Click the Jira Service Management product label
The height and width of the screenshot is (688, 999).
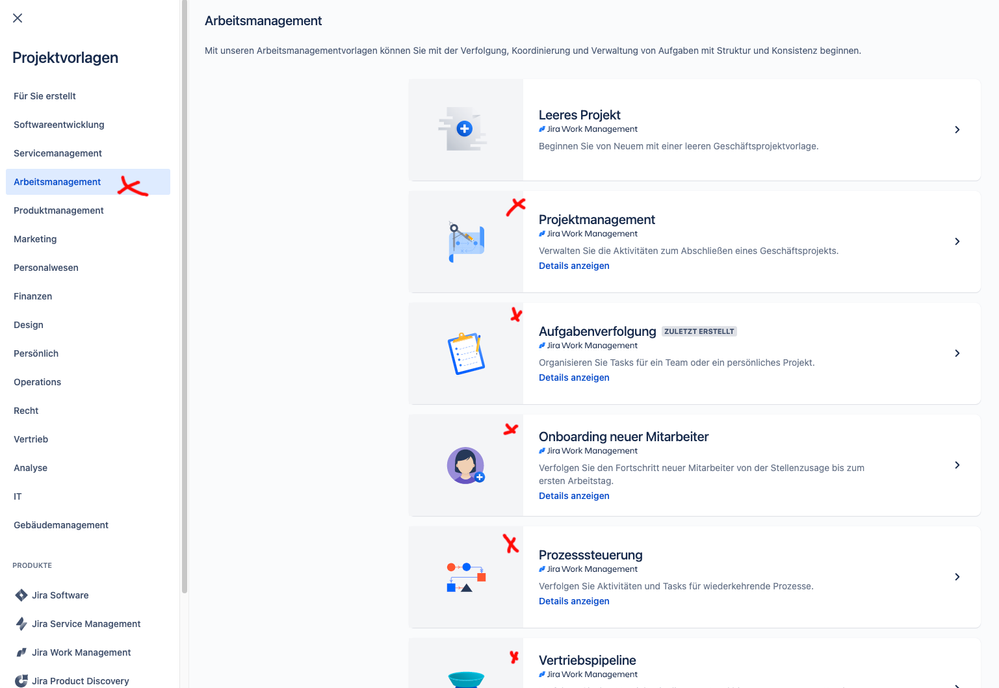(86, 624)
